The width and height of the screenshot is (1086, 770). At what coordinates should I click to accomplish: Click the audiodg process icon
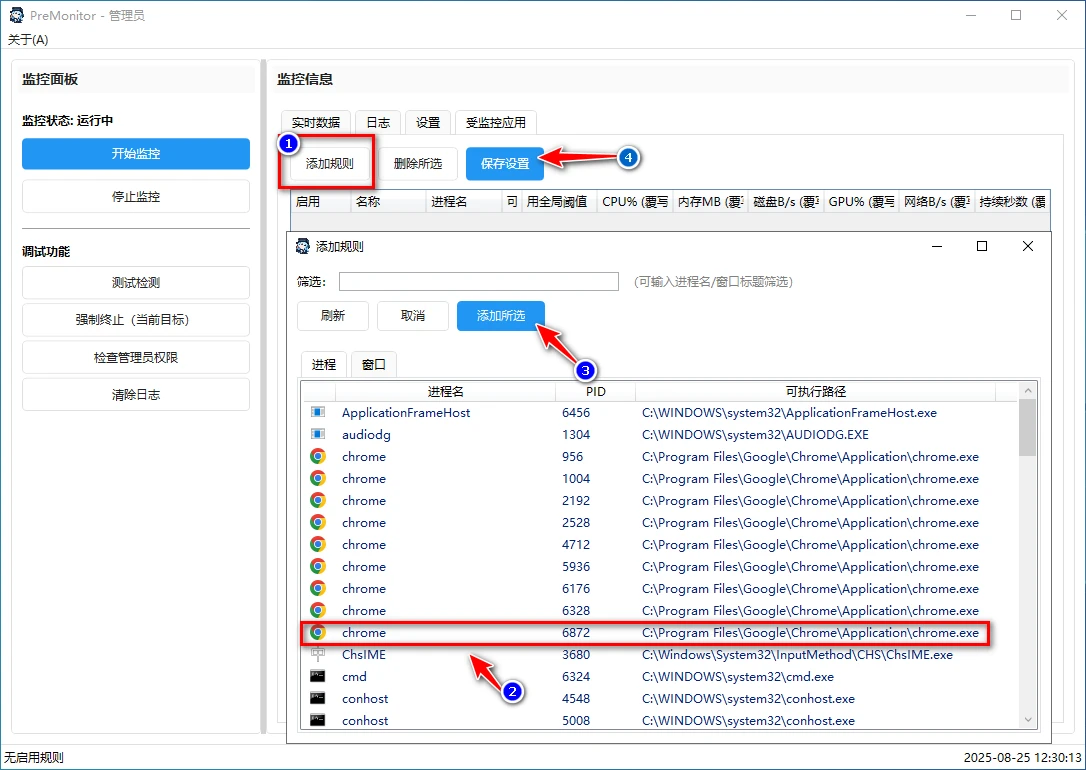pyautogui.click(x=320, y=434)
